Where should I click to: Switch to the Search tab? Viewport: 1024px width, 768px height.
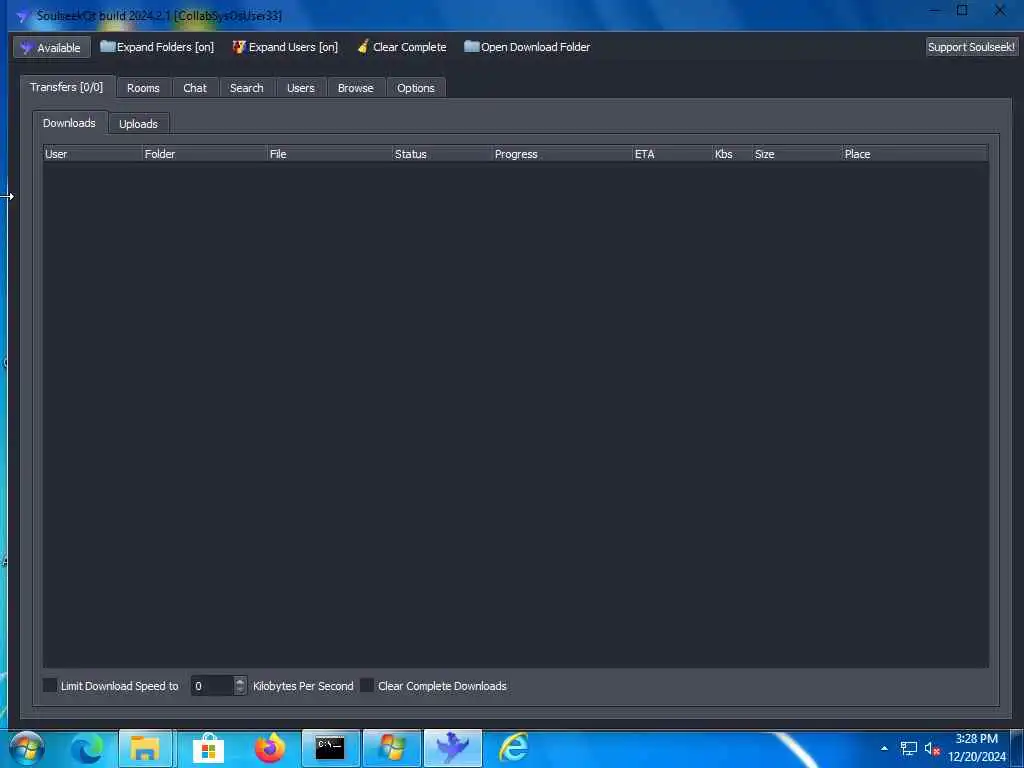click(x=246, y=88)
